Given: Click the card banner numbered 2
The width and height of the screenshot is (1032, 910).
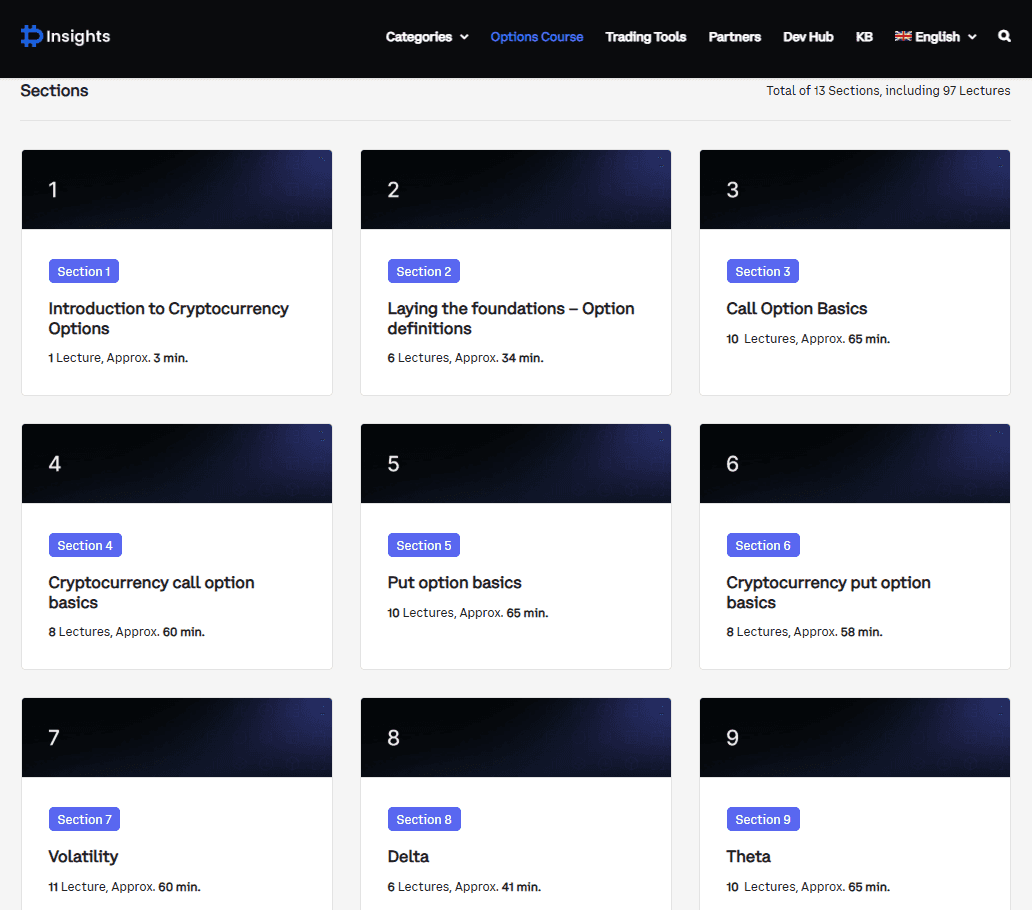Looking at the screenshot, I should 516,190.
